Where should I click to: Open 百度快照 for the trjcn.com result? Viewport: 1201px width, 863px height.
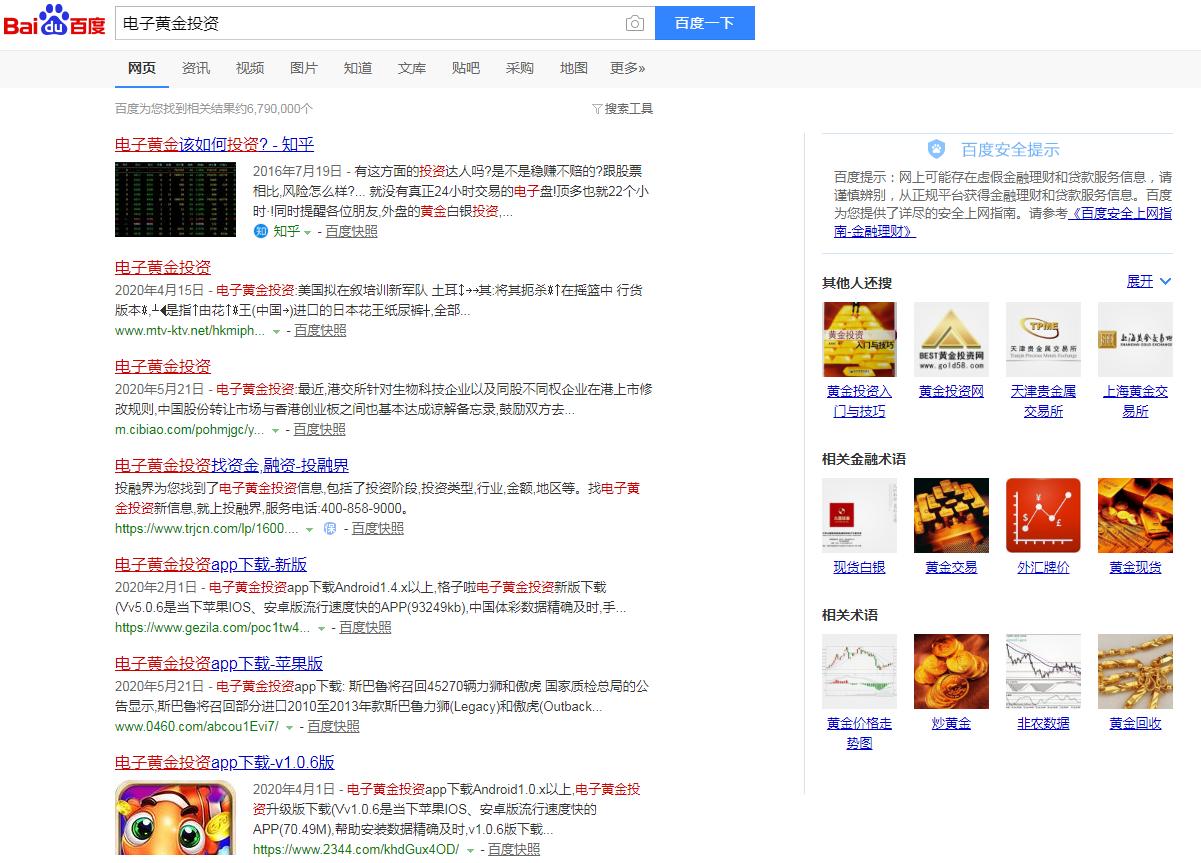point(378,528)
